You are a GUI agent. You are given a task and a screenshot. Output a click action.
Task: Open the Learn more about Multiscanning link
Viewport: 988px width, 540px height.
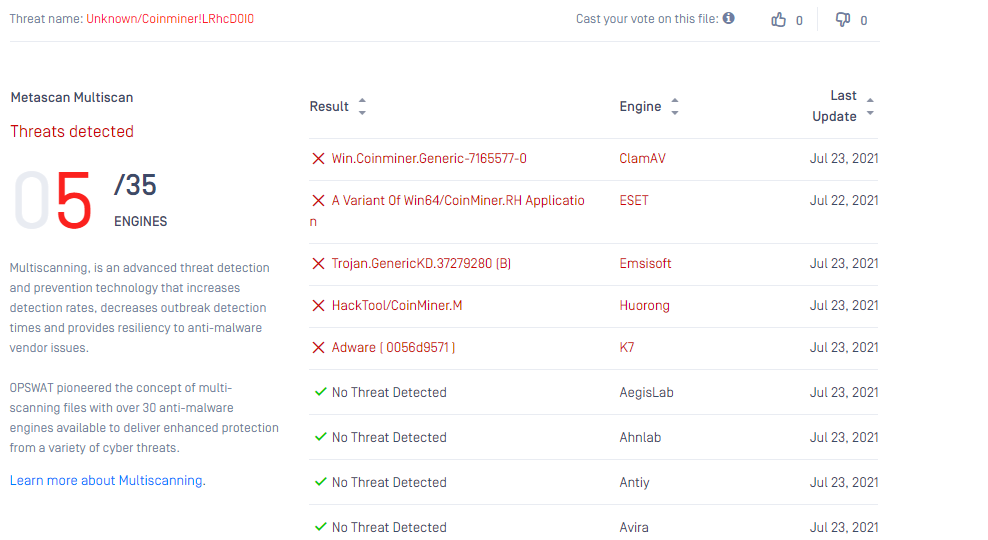click(107, 481)
